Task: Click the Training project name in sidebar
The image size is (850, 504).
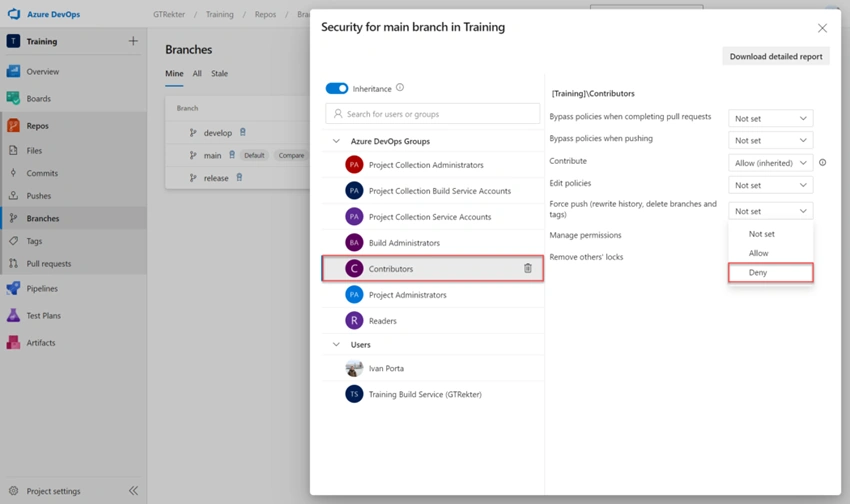Action: click(42, 41)
